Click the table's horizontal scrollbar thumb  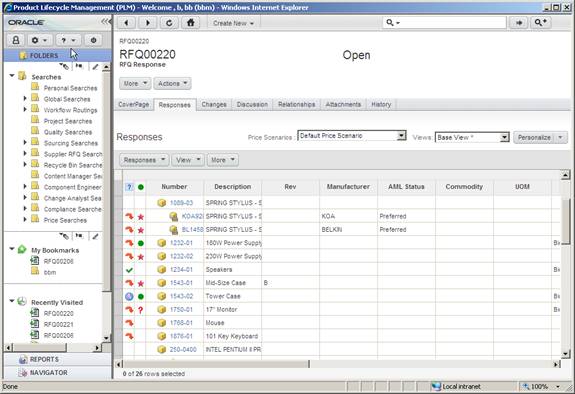tap(216, 364)
